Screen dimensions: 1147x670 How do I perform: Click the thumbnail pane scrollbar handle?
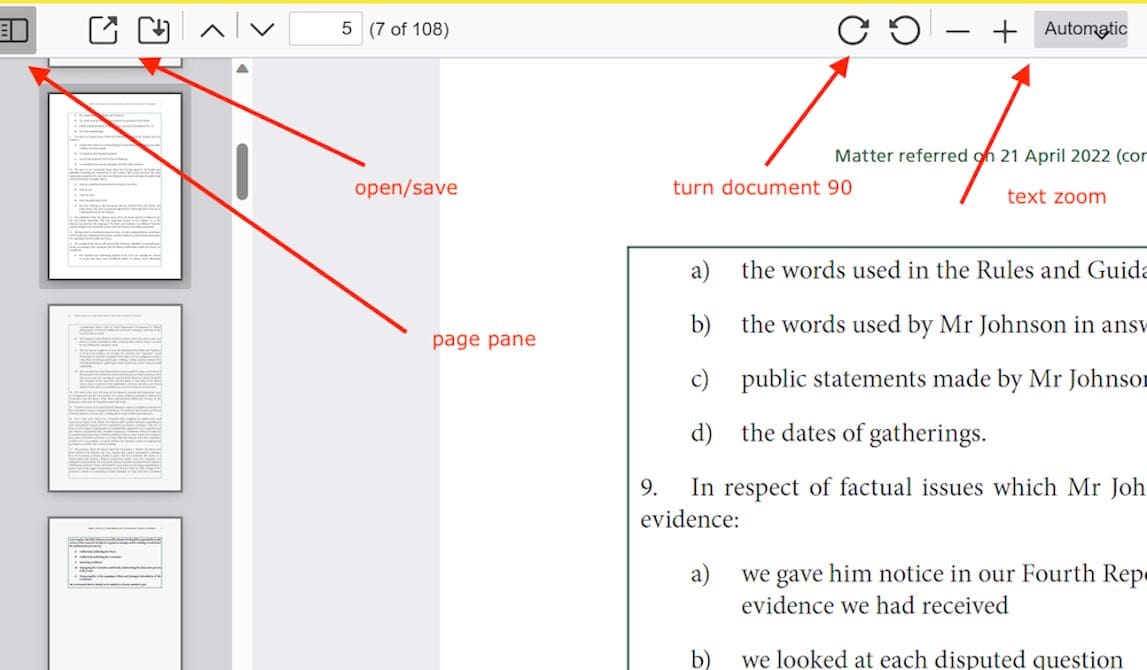(242, 171)
